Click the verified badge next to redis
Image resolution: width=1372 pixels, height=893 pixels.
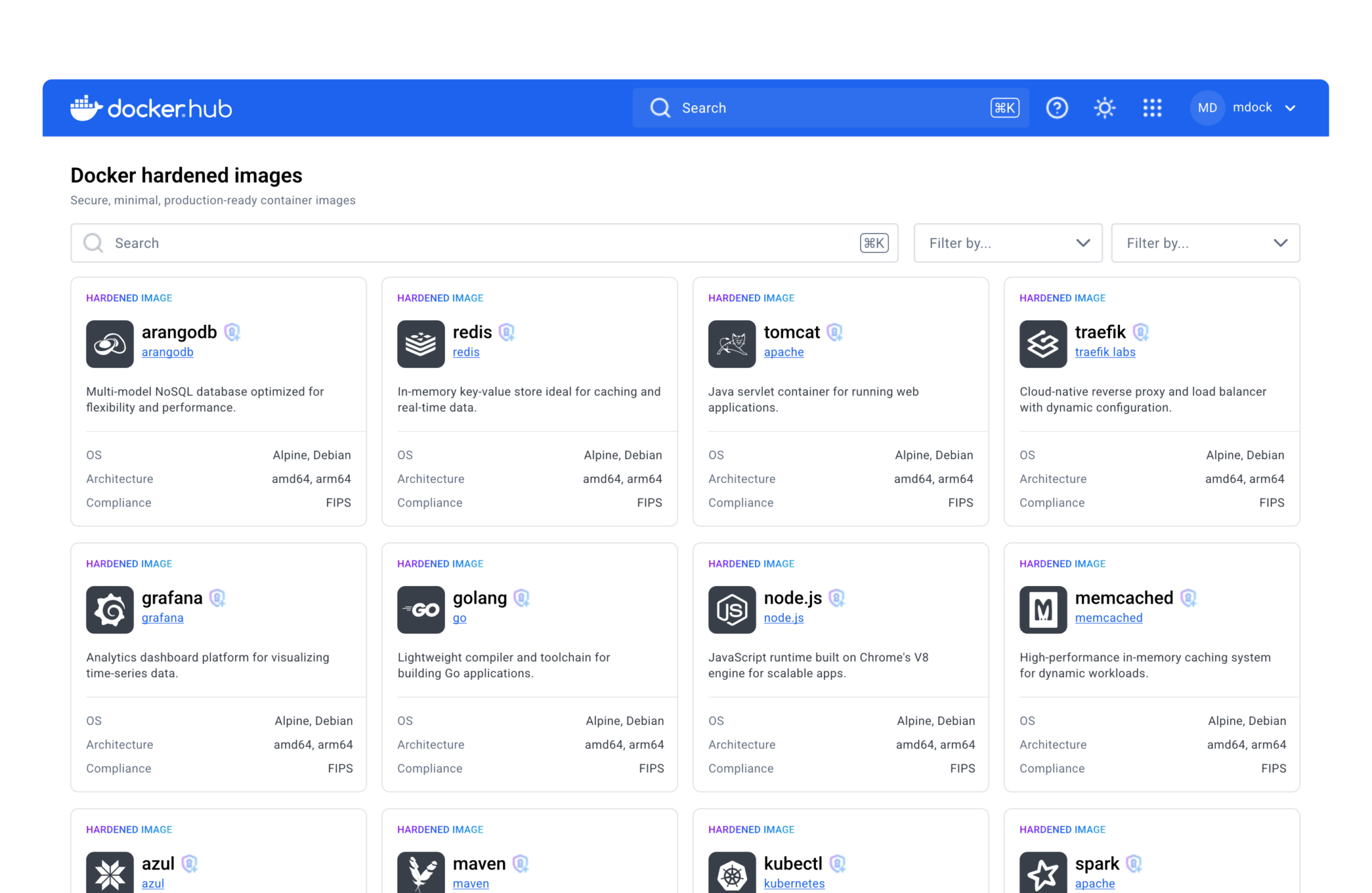pos(507,332)
